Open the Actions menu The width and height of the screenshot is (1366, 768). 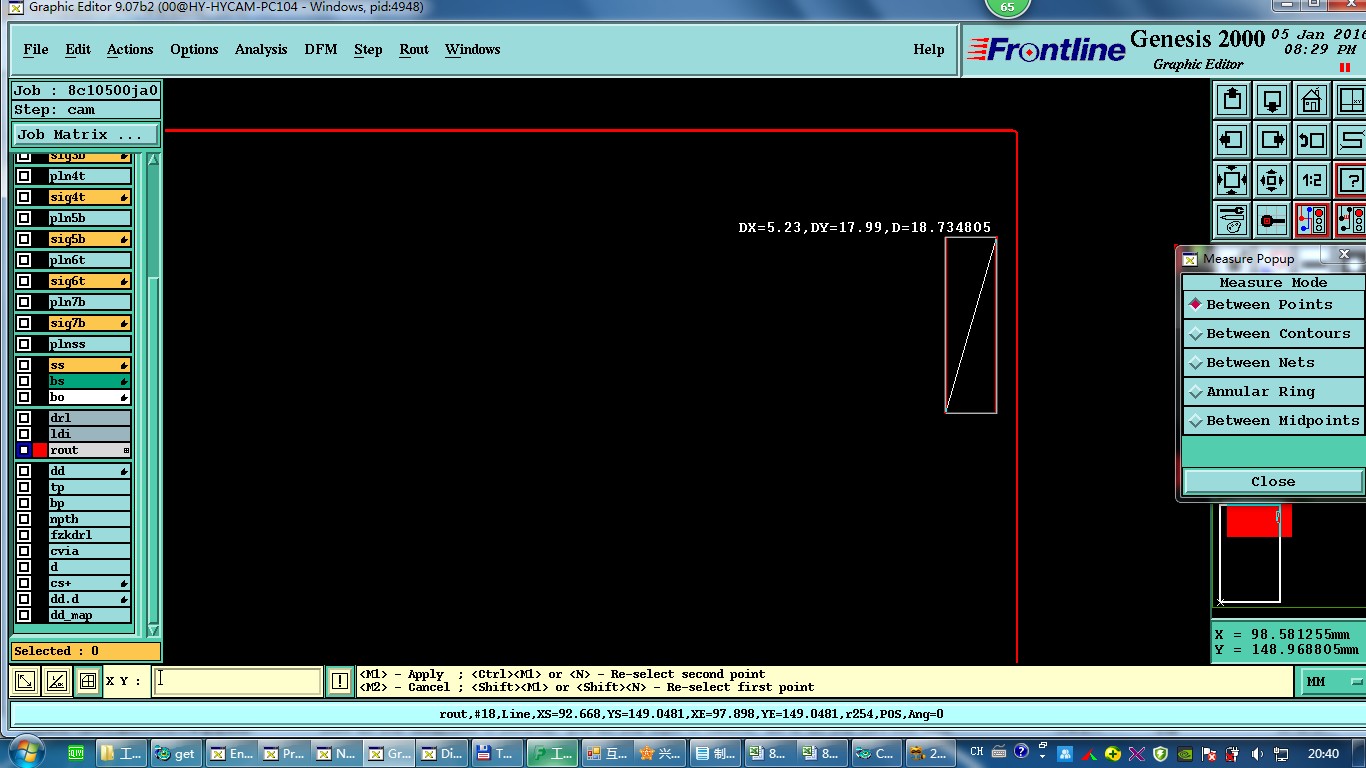[x=130, y=49]
